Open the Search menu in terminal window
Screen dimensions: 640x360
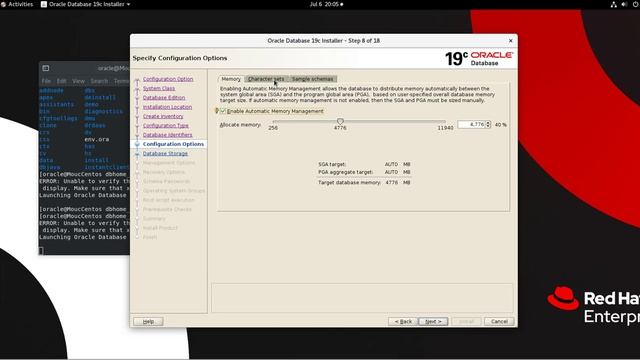(99, 81)
